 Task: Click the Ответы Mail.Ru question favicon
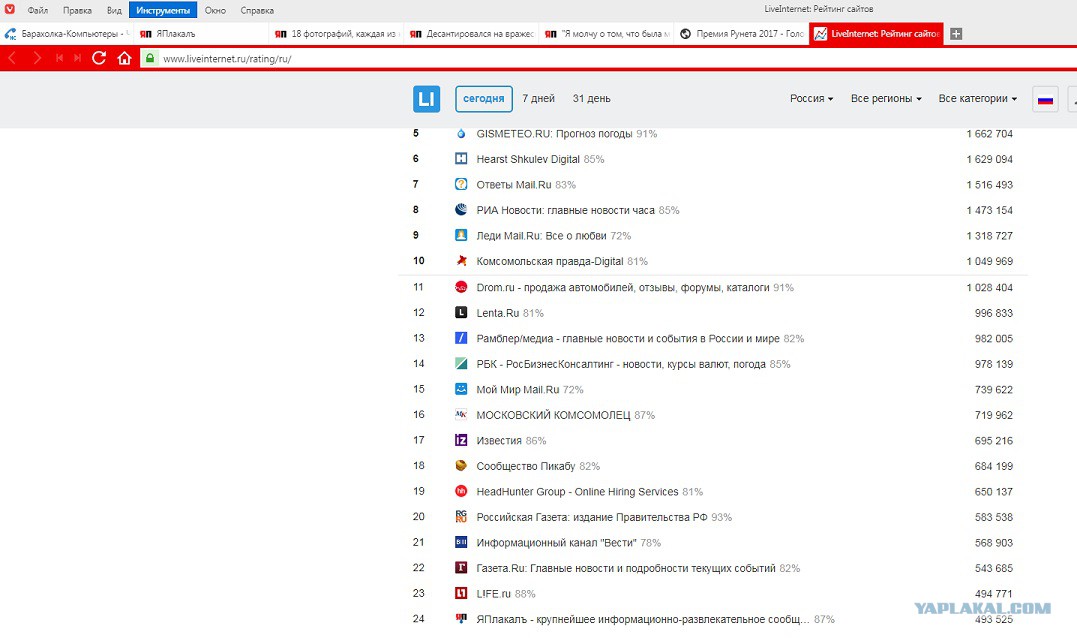pos(461,184)
